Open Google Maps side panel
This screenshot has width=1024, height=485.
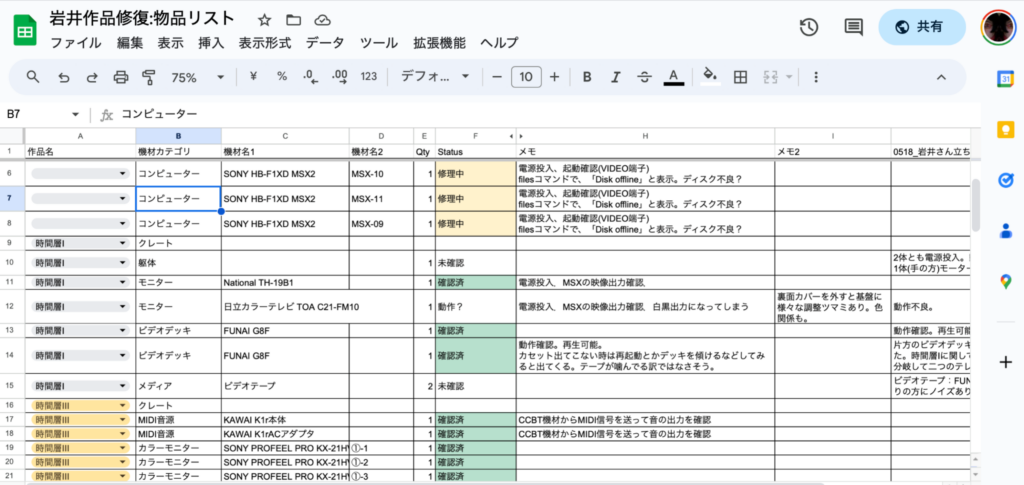(x=1006, y=281)
